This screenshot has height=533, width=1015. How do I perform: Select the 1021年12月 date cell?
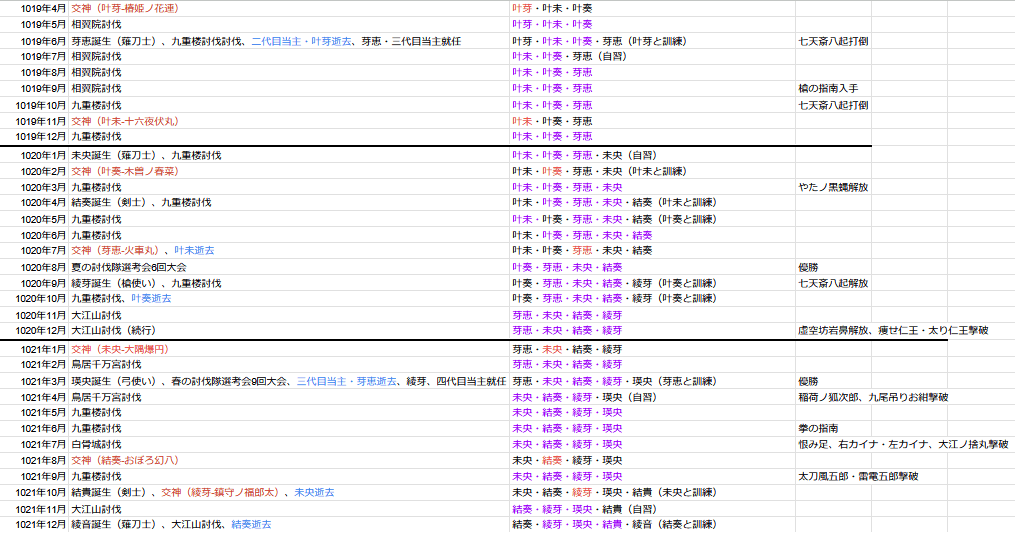coord(40,524)
